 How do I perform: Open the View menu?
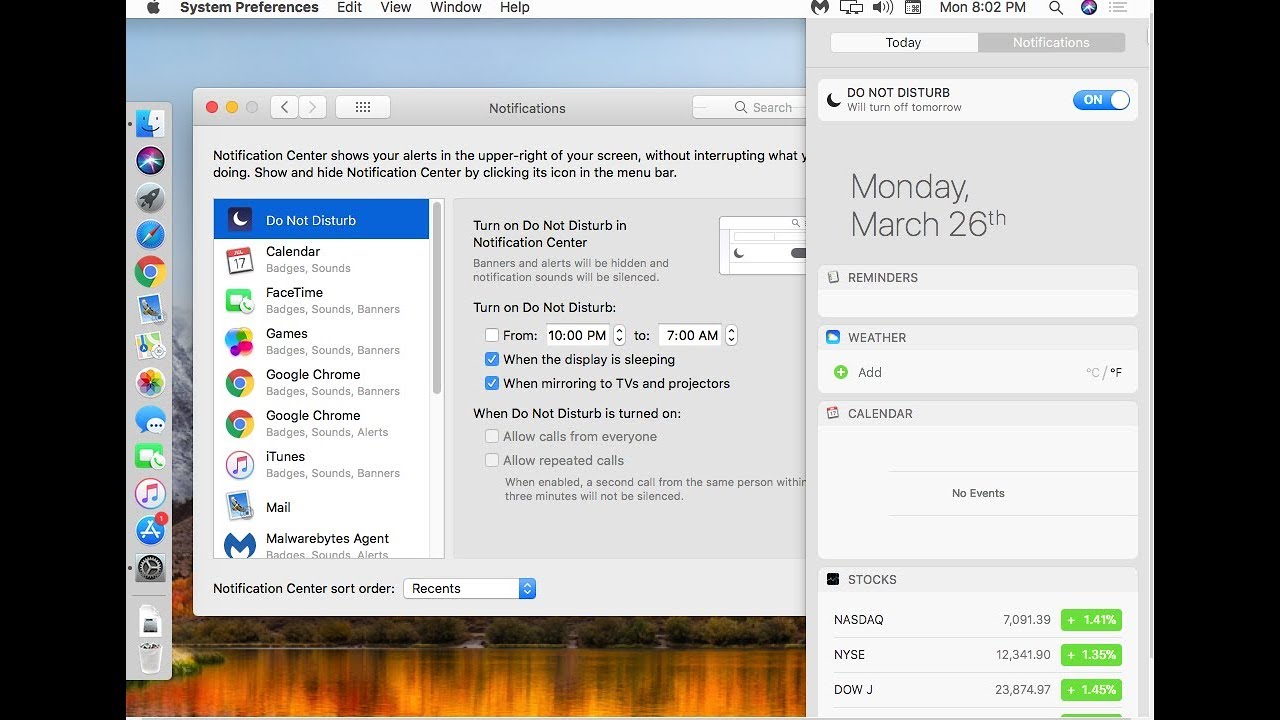pyautogui.click(x=396, y=7)
